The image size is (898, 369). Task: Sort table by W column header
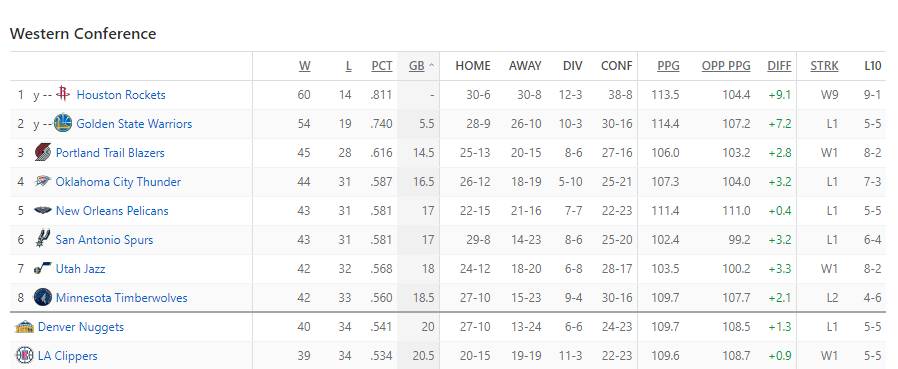305,66
